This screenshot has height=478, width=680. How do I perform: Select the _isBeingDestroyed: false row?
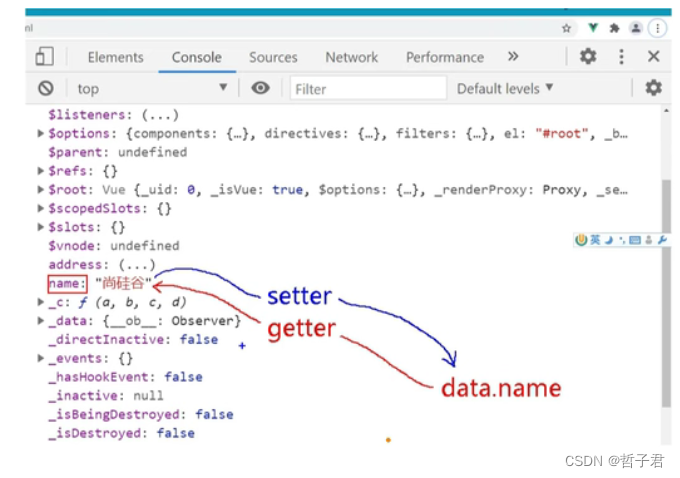(141, 414)
